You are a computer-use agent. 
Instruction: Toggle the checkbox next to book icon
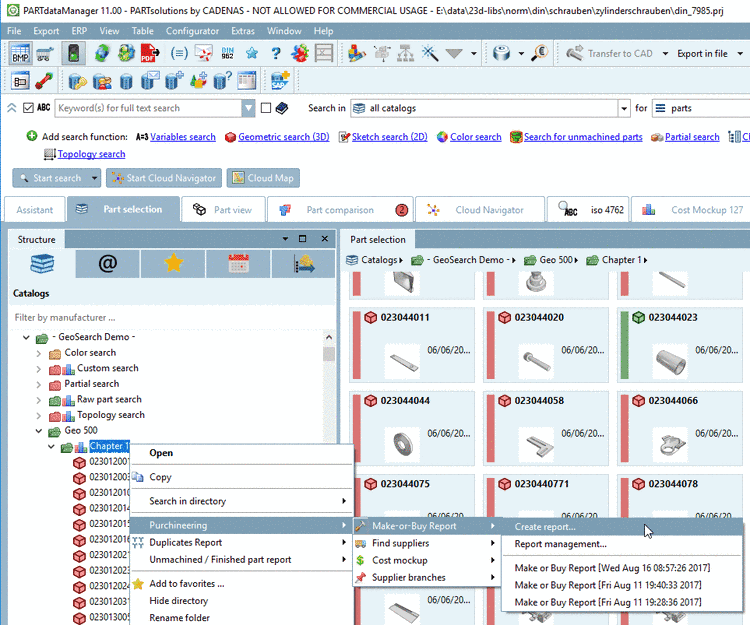click(266, 108)
